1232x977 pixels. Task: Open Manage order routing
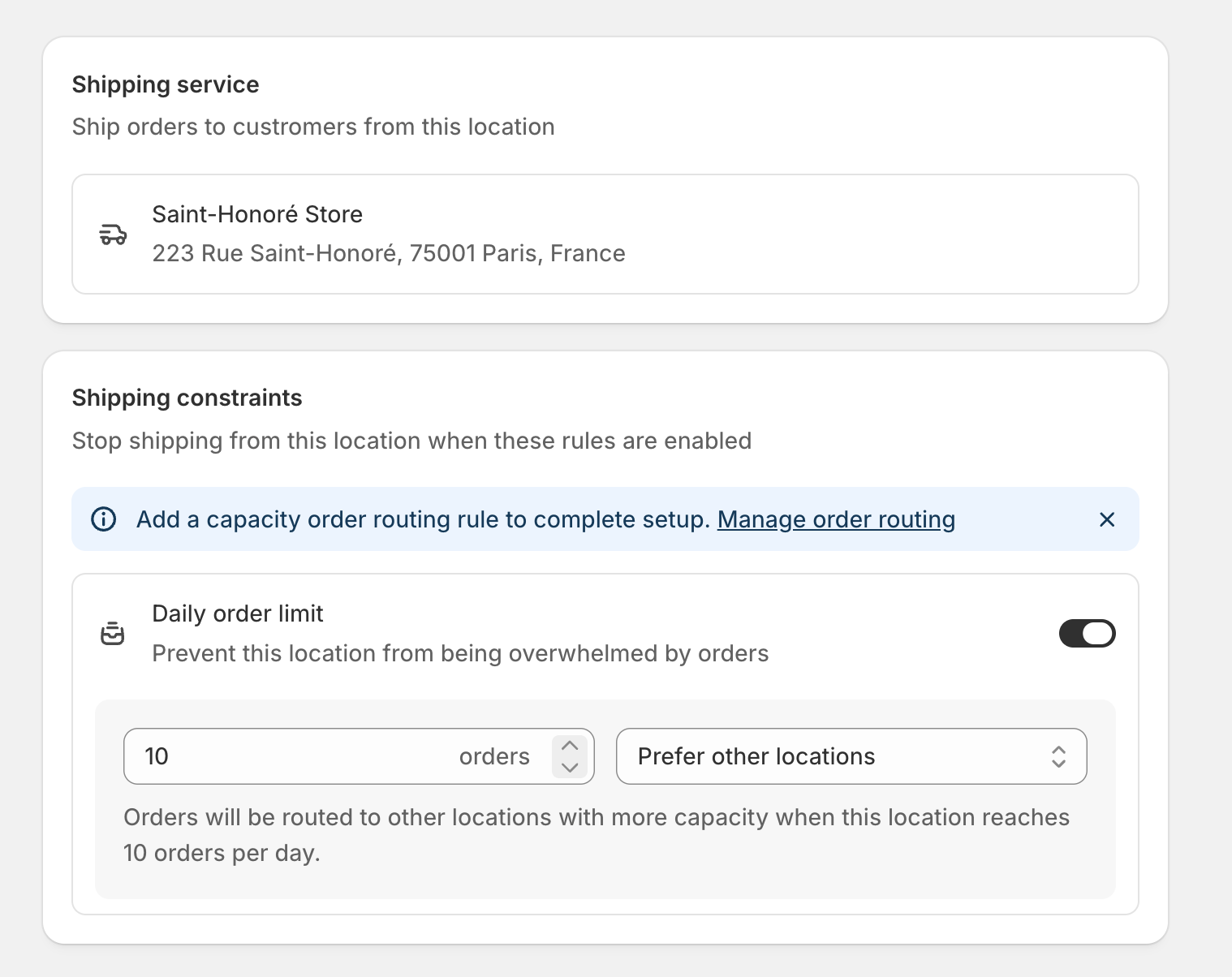click(x=835, y=519)
